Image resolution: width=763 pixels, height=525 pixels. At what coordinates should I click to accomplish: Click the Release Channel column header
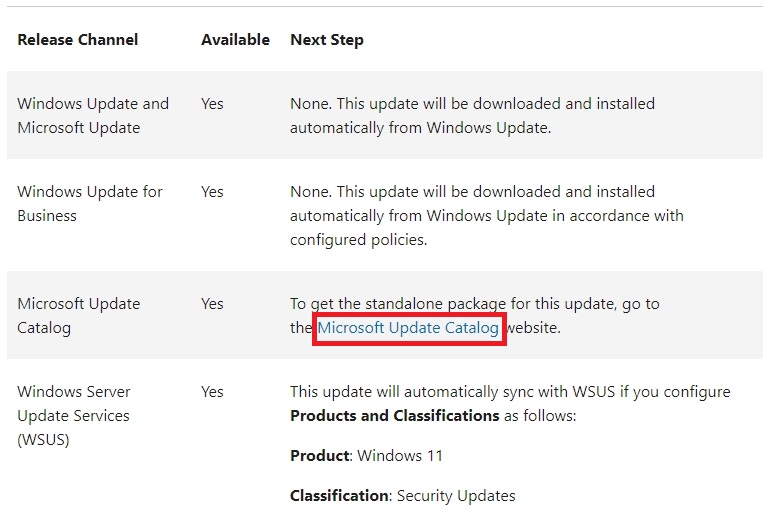pos(78,40)
